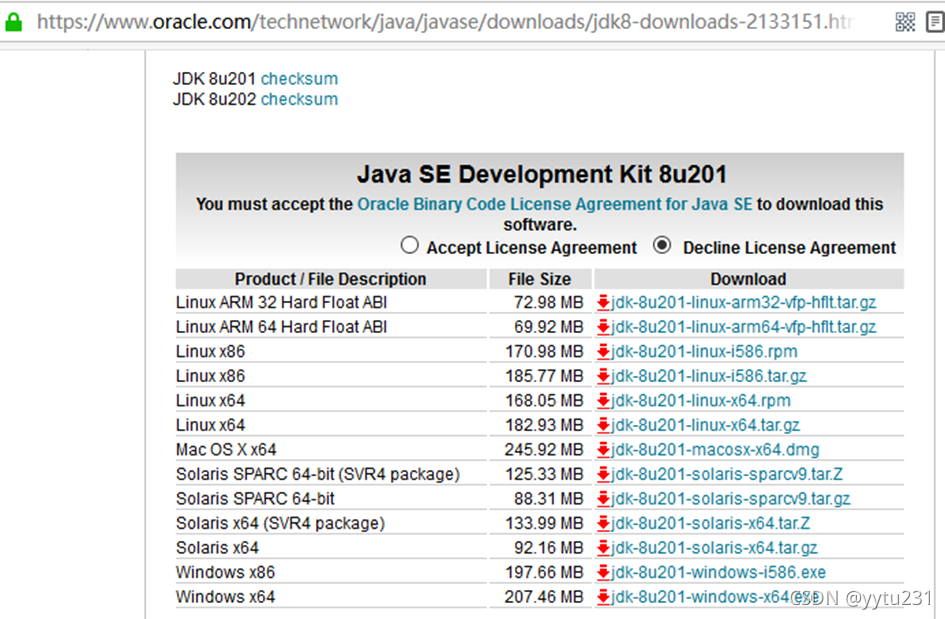Download jdk-8u201-solaris-sparcv9.tar.Z link
945x619 pixels.
pos(727,474)
